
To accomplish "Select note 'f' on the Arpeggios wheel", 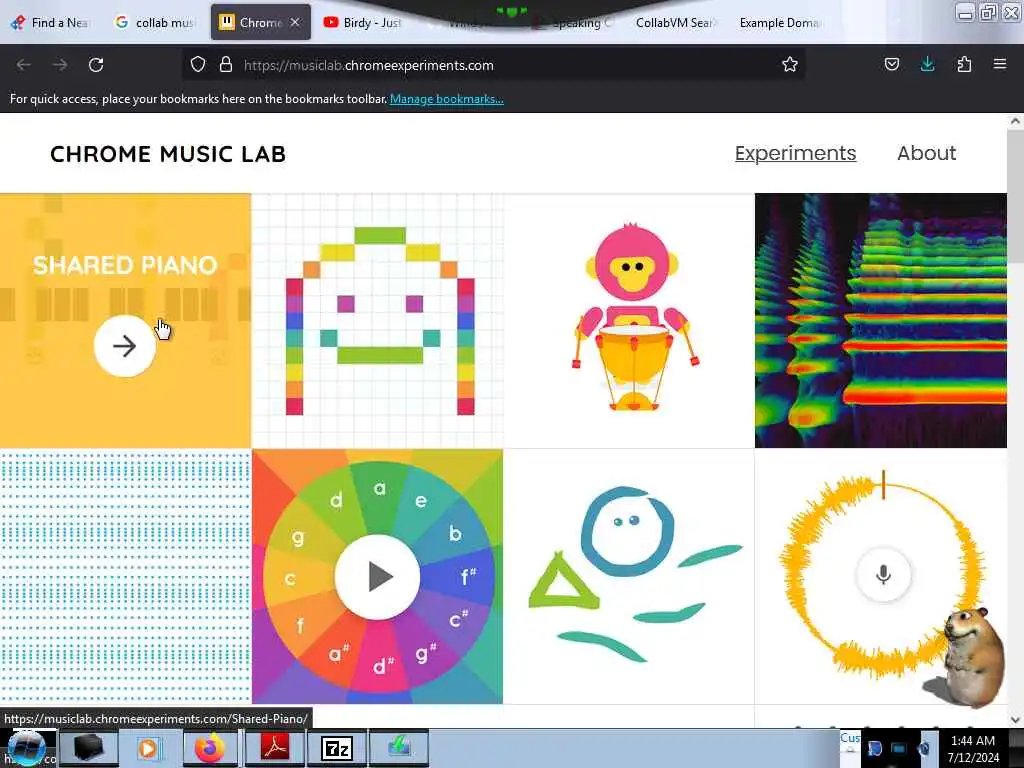I will pos(300,625).
